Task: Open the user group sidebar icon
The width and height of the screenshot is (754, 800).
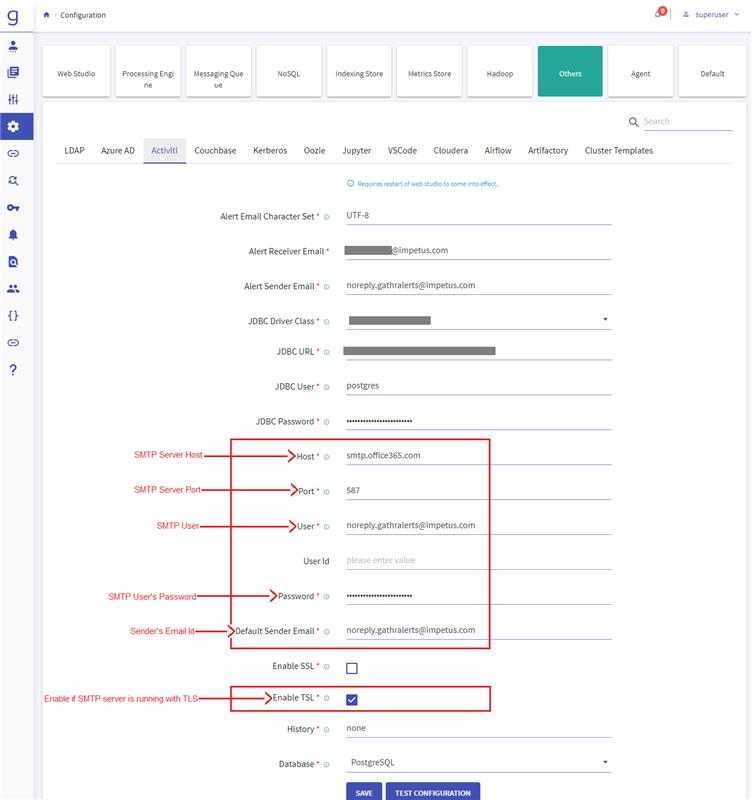Action: [x=13, y=289]
